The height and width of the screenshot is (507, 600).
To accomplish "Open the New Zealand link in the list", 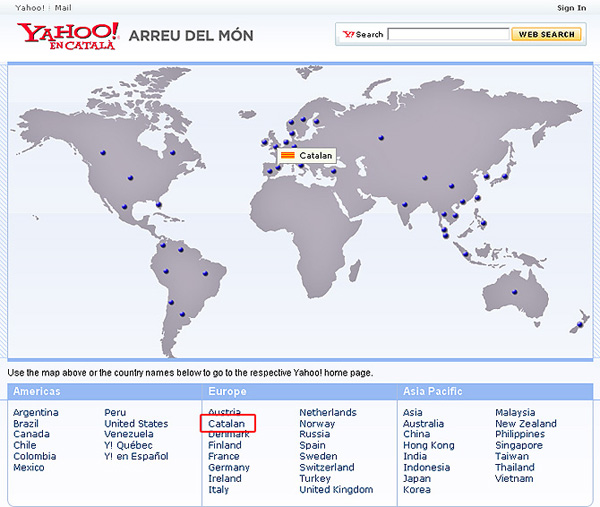I will 526,424.
